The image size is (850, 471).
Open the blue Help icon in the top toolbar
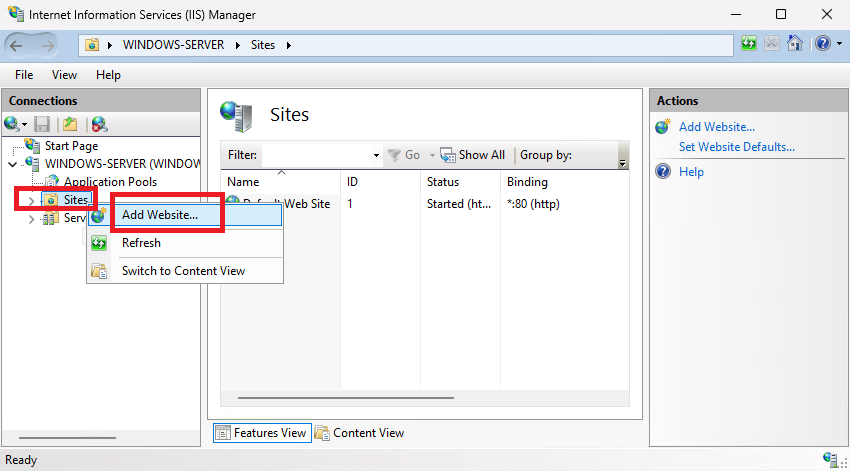(x=823, y=43)
